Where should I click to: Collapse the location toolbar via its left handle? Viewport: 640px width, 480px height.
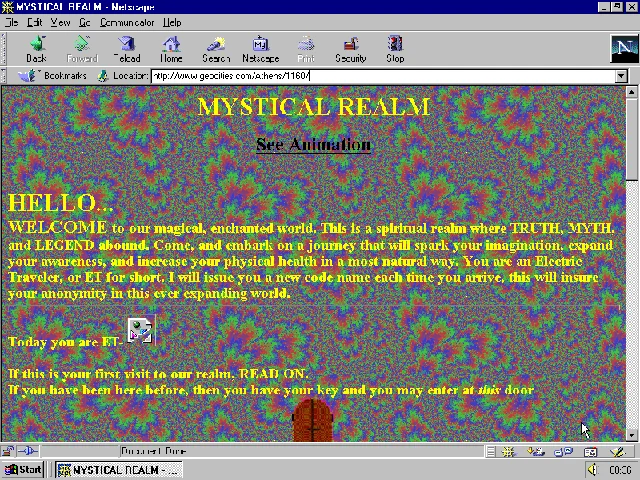tap(4, 76)
